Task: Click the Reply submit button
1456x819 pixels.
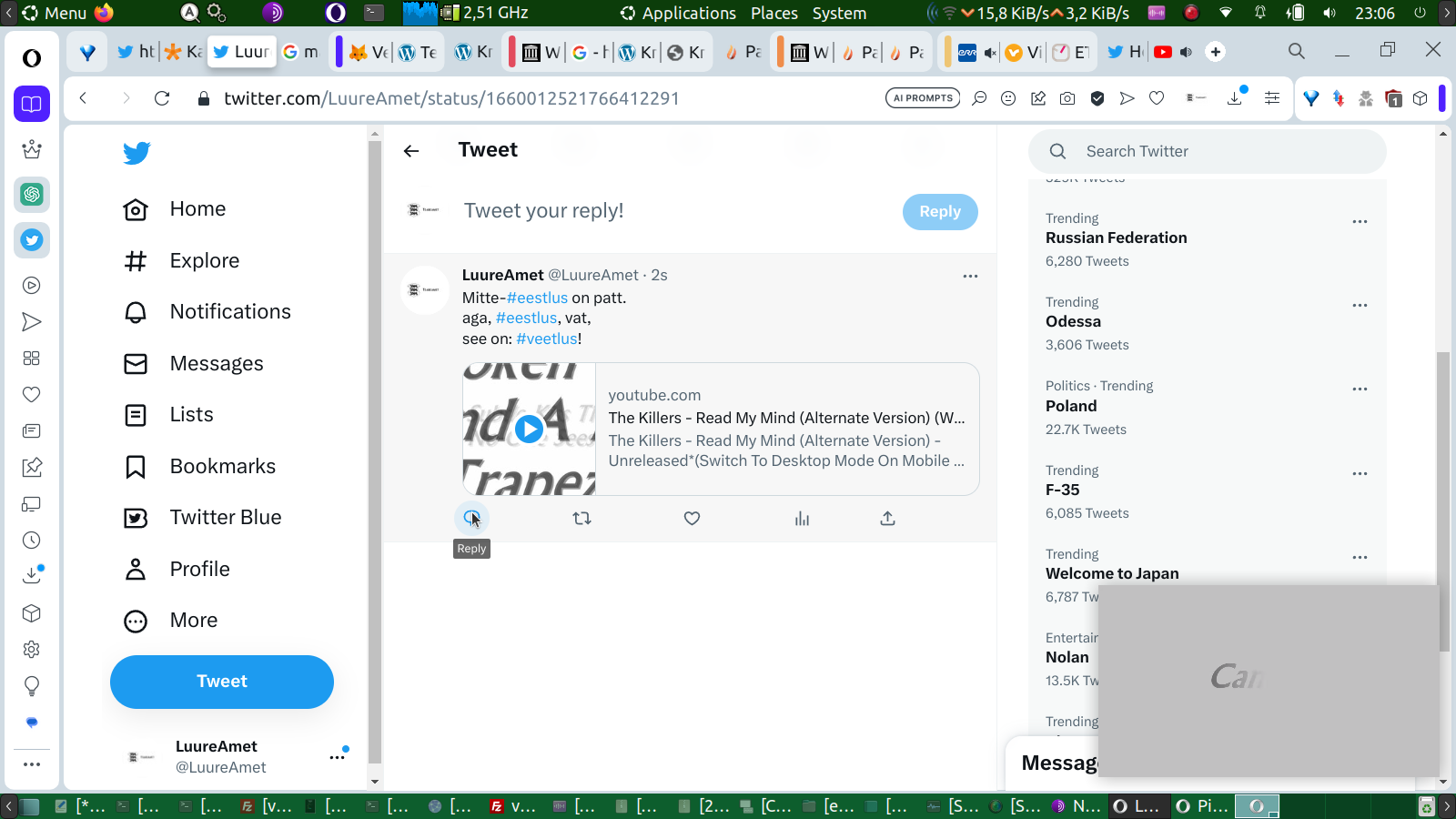Action: tap(940, 212)
